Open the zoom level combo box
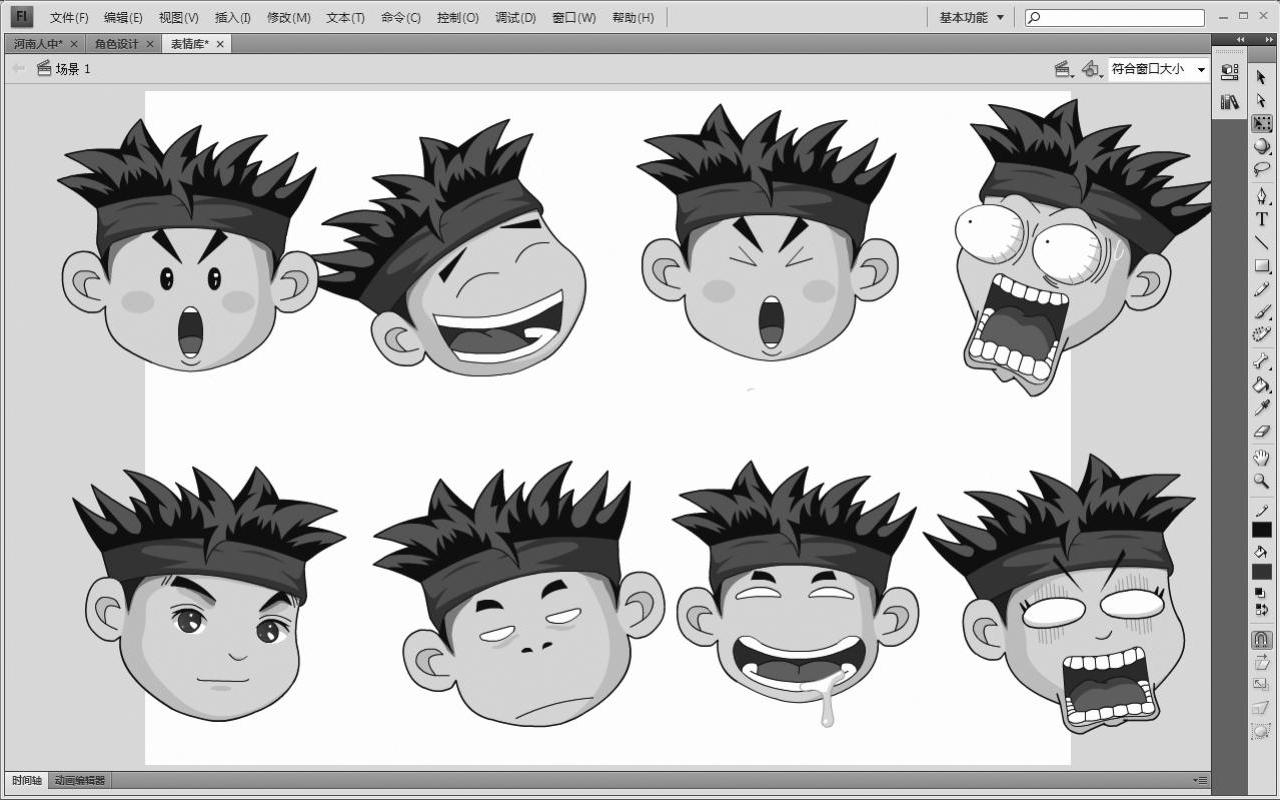 point(1158,69)
